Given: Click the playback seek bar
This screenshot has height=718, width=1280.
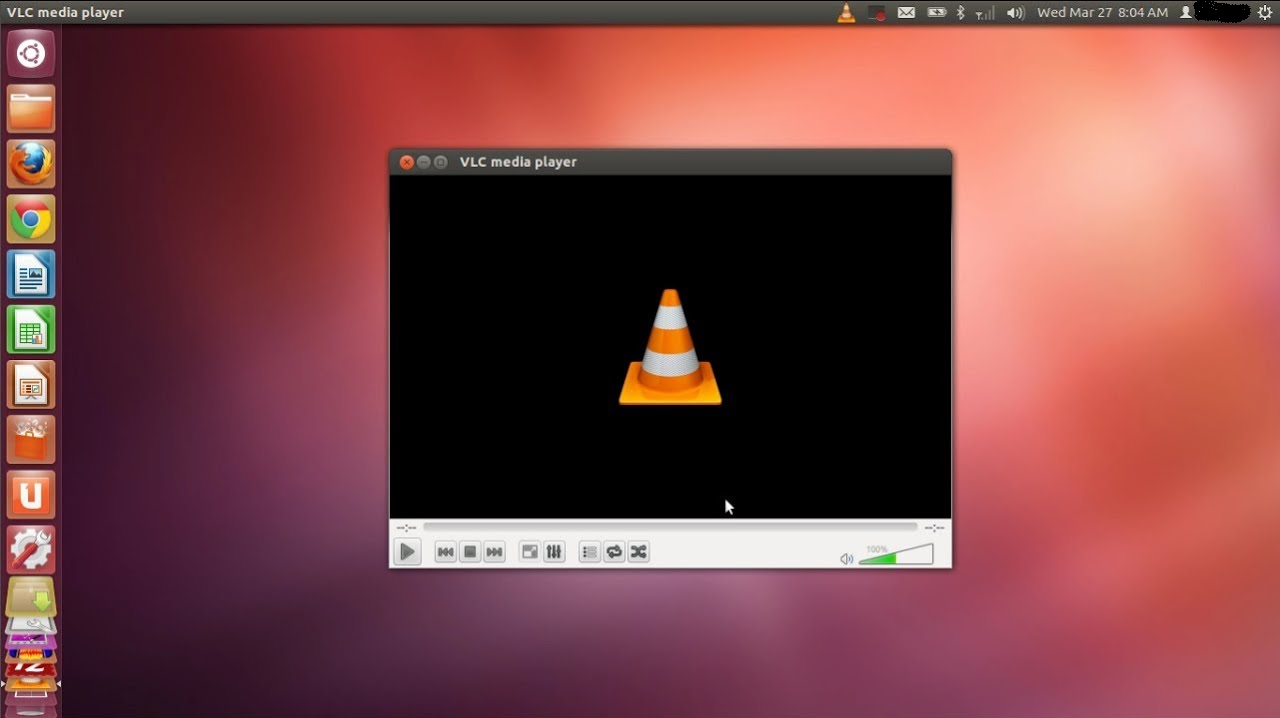Looking at the screenshot, I should [x=669, y=527].
